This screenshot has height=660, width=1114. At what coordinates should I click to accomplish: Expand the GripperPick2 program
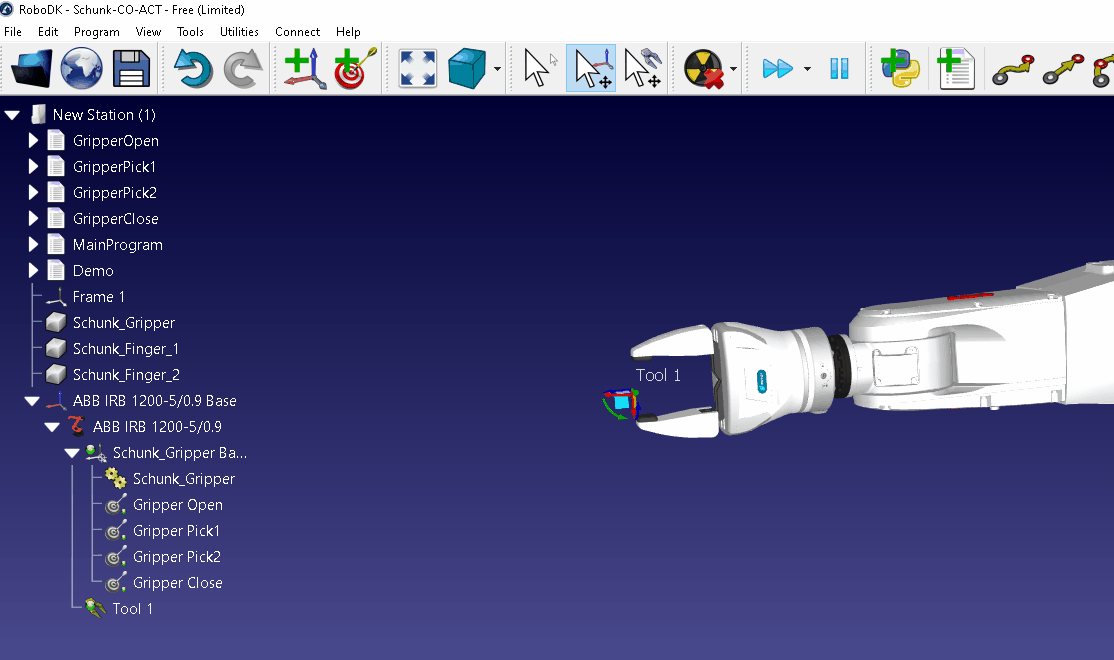[x=33, y=193]
